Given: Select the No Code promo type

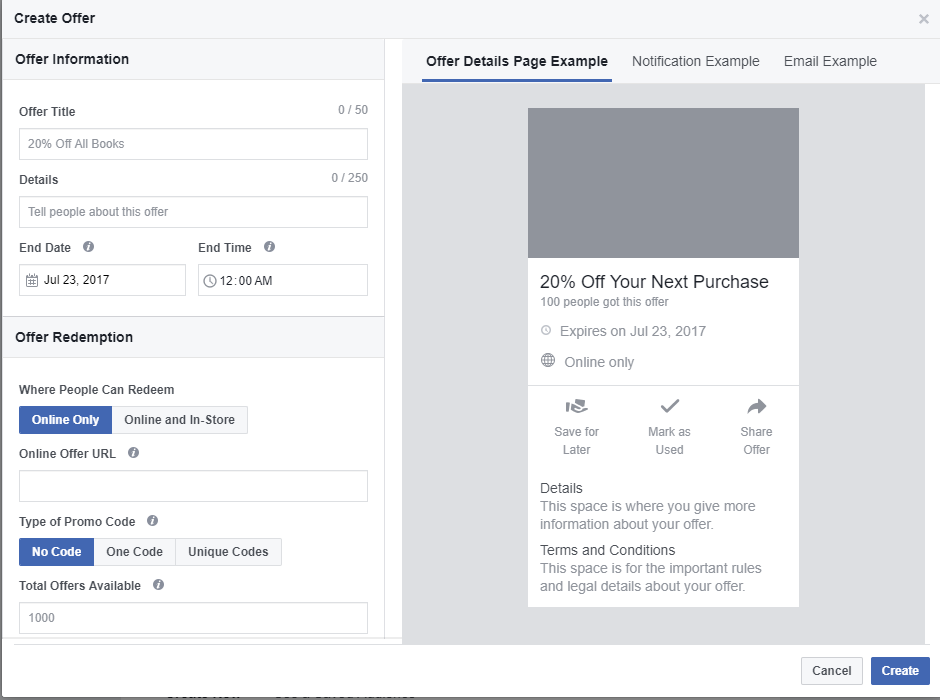Looking at the screenshot, I should pyautogui.click(x=56, y=552).
